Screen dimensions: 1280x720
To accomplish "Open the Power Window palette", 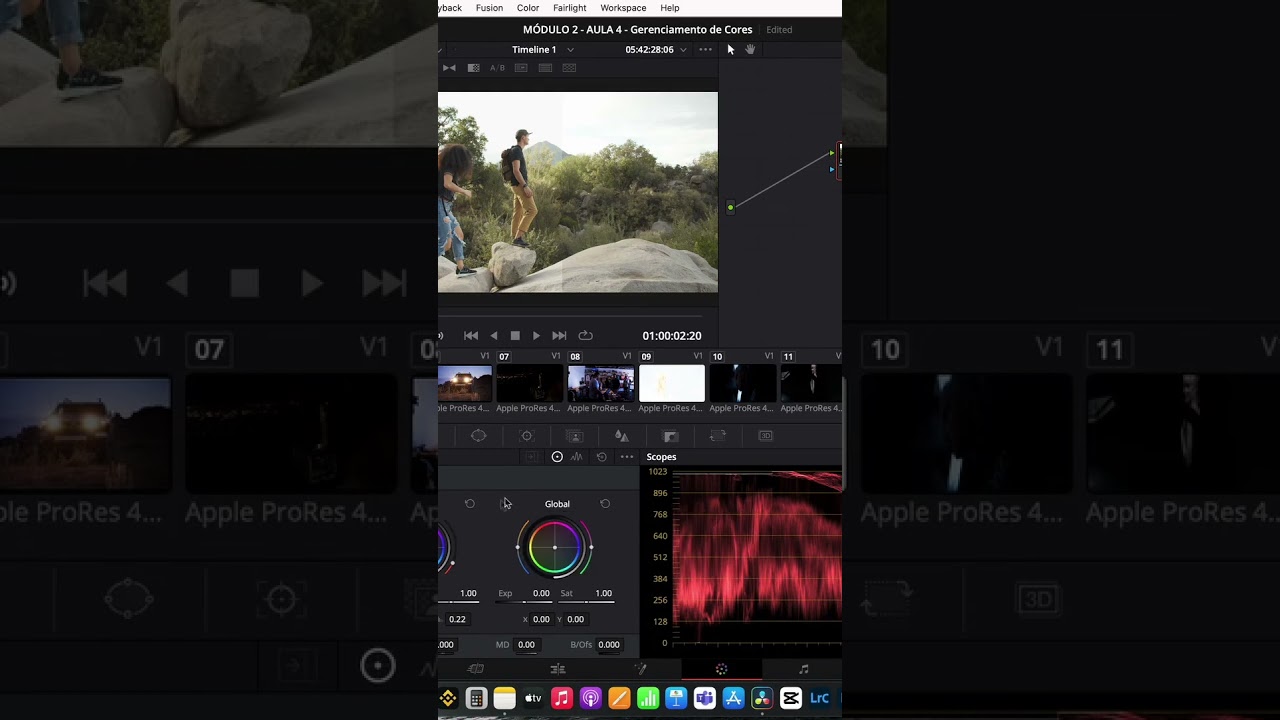I will pyautogui.click(x=479, y=436).
